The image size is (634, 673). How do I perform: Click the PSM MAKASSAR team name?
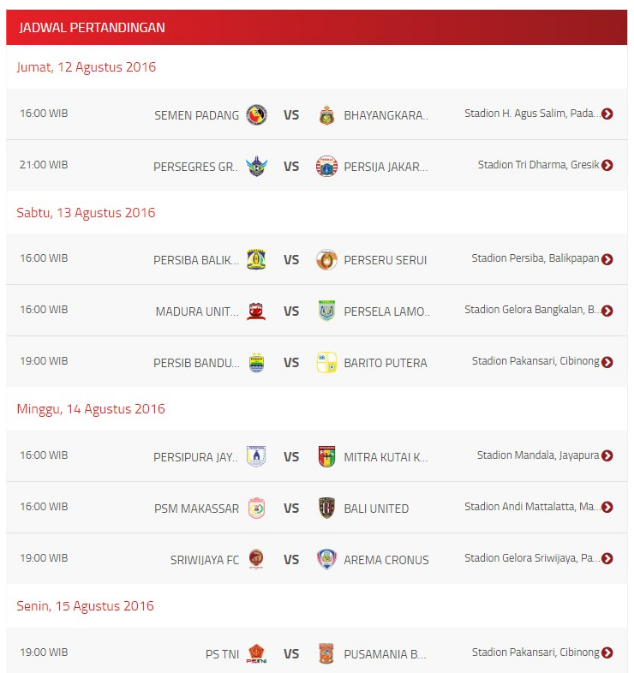pos(196,509)
